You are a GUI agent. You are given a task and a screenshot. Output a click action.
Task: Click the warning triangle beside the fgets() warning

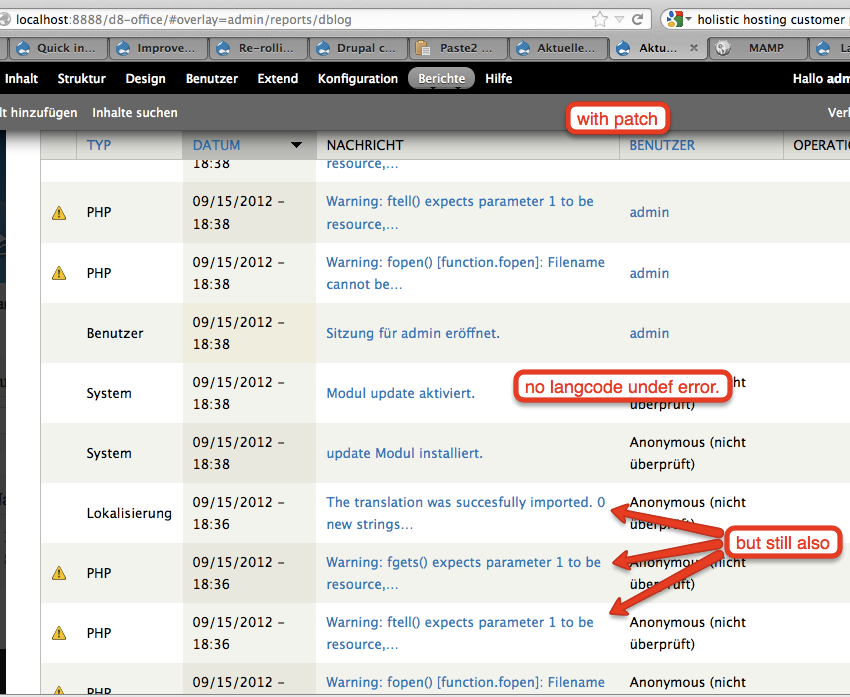(57, 572)
